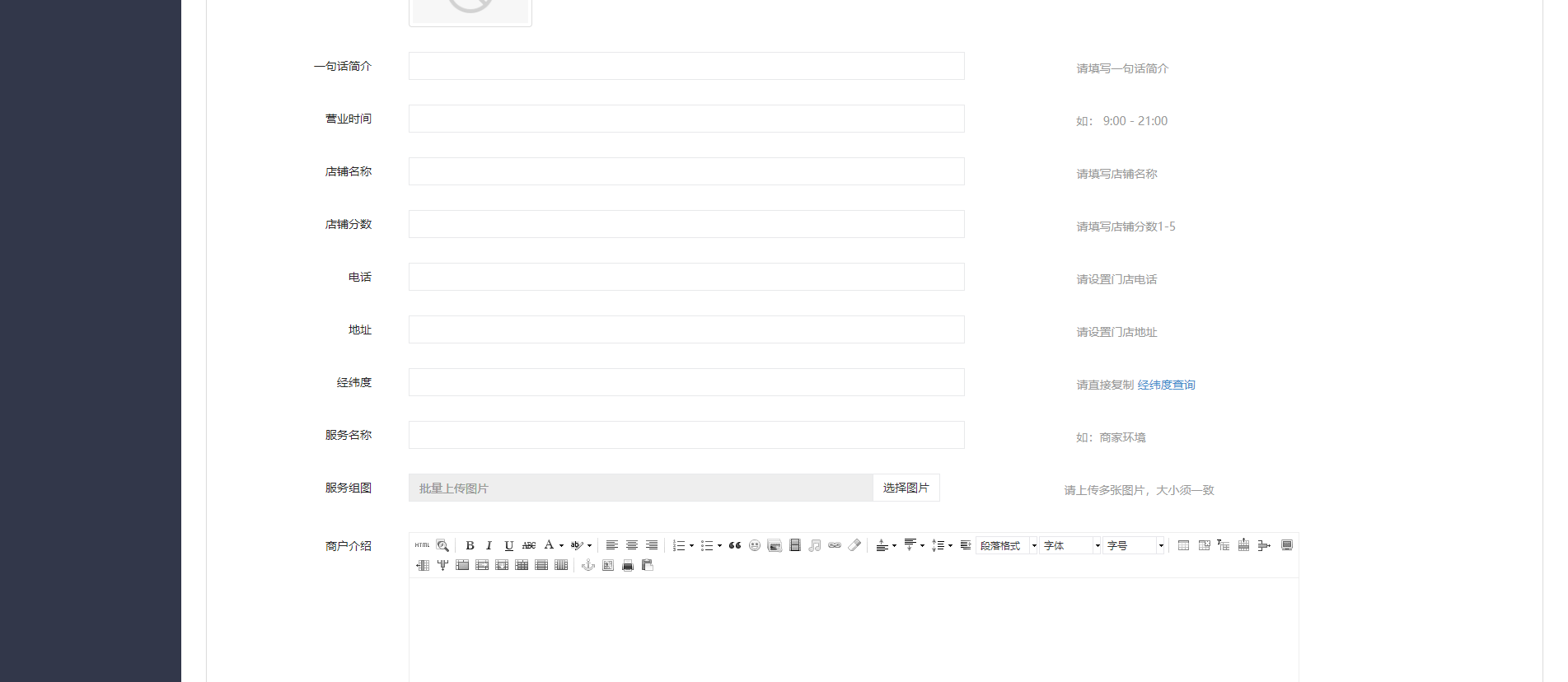
Task: Insert an ordered numbered list
Action: [679, 545]
